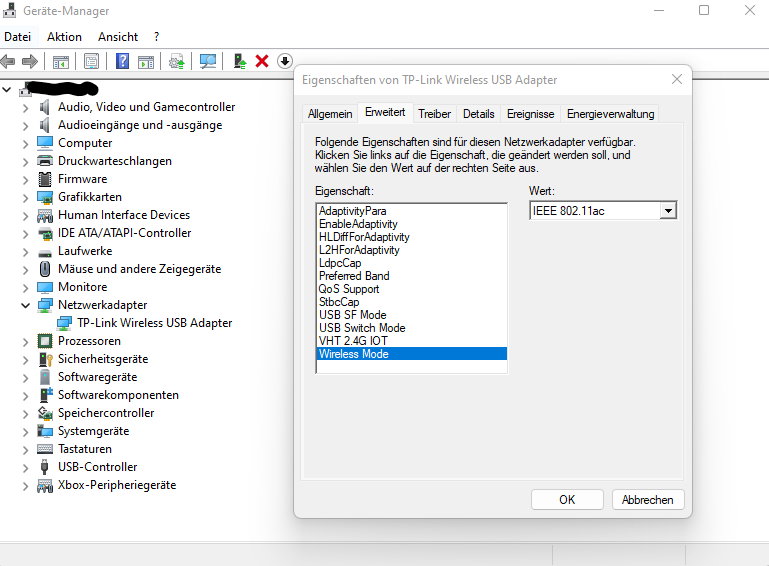The height and width of the screenshot is (566, 769).
Task: Toggle the action pane toolbar icon
Action: (146, 61)
